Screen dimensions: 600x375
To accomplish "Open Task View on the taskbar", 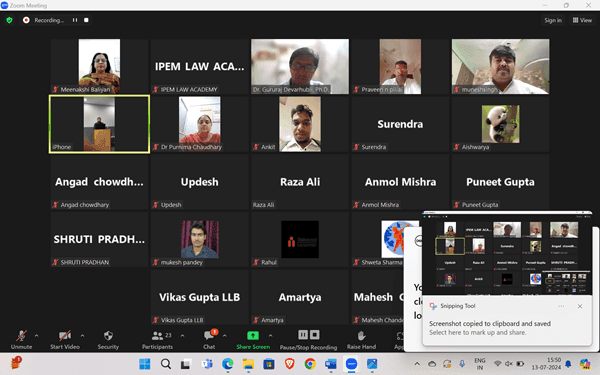I will click(186, 364).
